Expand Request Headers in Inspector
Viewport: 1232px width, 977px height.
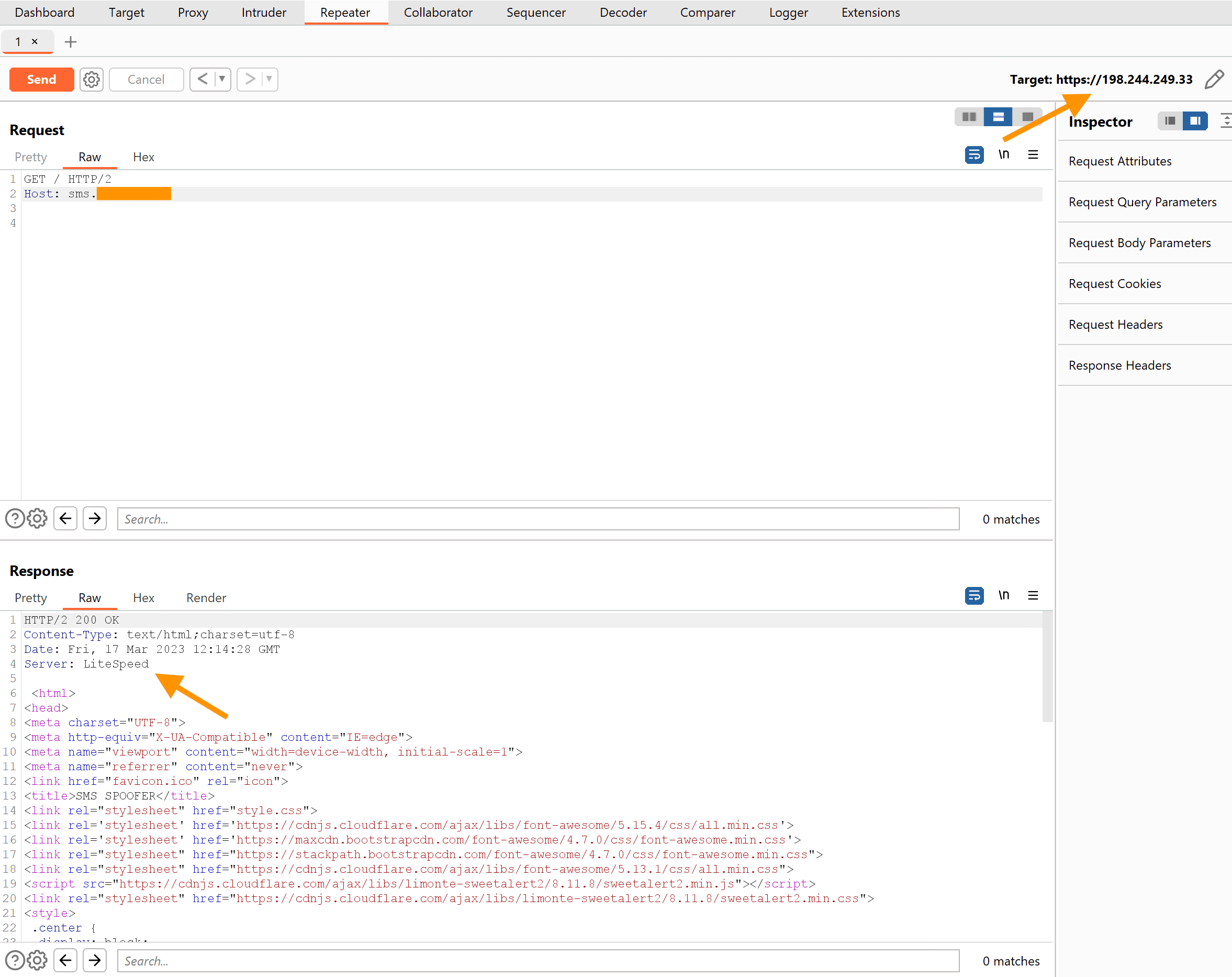(1115, 324)
